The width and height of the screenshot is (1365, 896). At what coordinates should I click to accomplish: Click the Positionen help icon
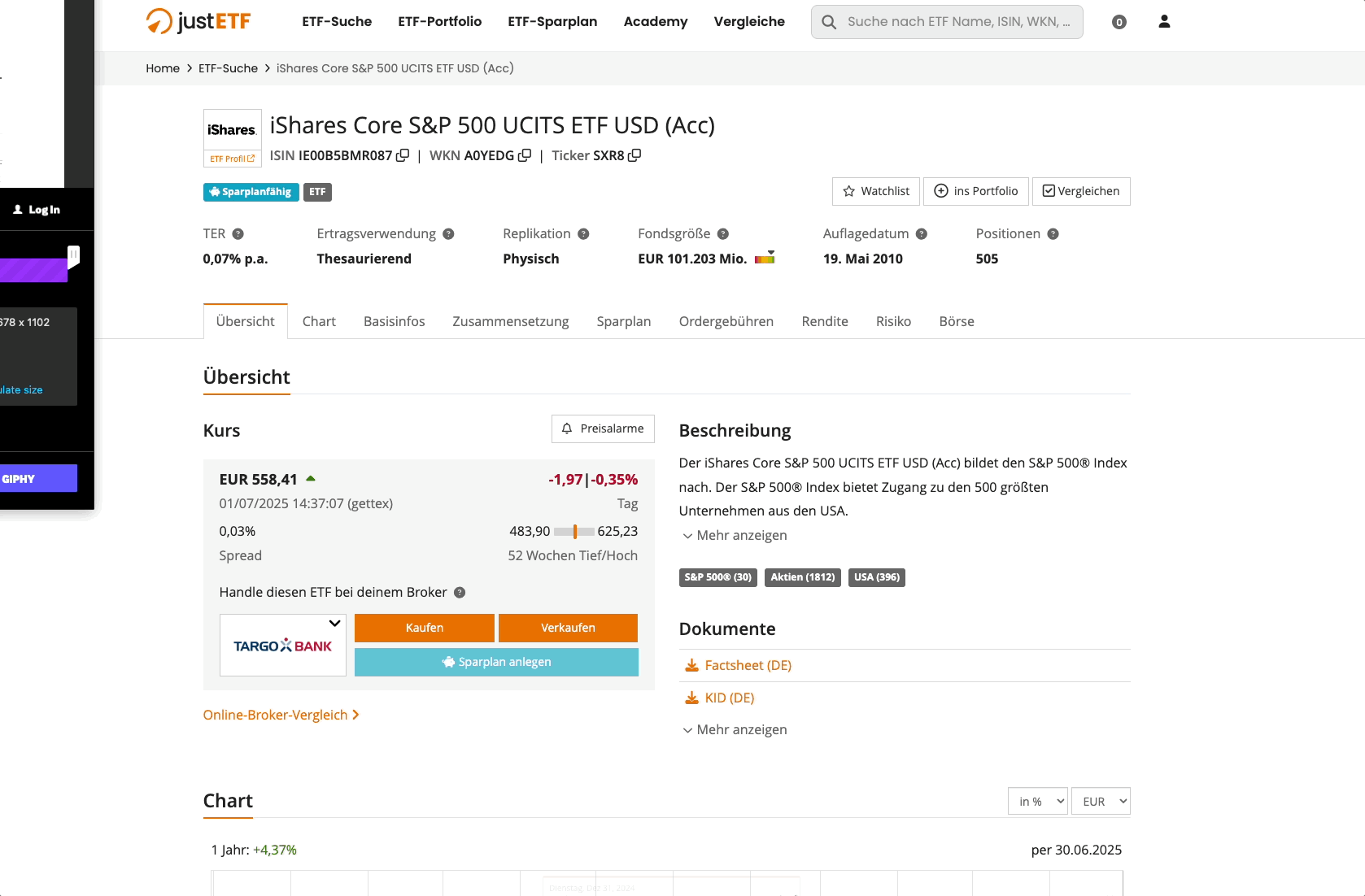[1053, 234]
